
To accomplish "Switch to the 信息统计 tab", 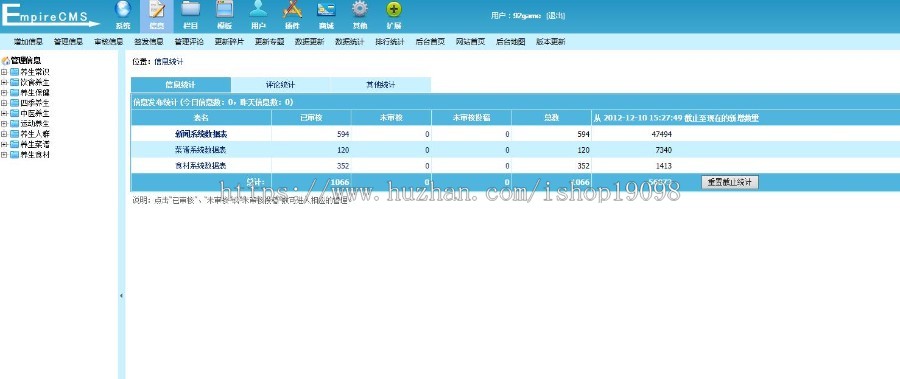I will pos(181,84).
